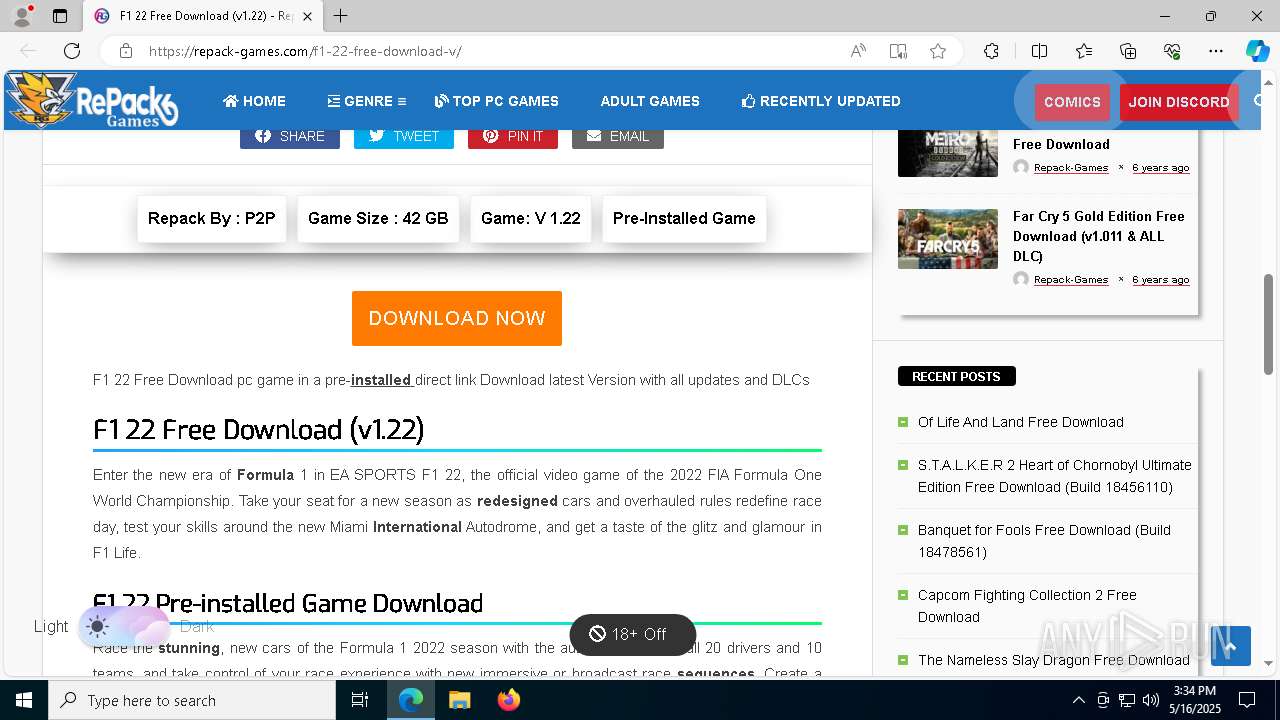Go to HOME menu item

254,101
